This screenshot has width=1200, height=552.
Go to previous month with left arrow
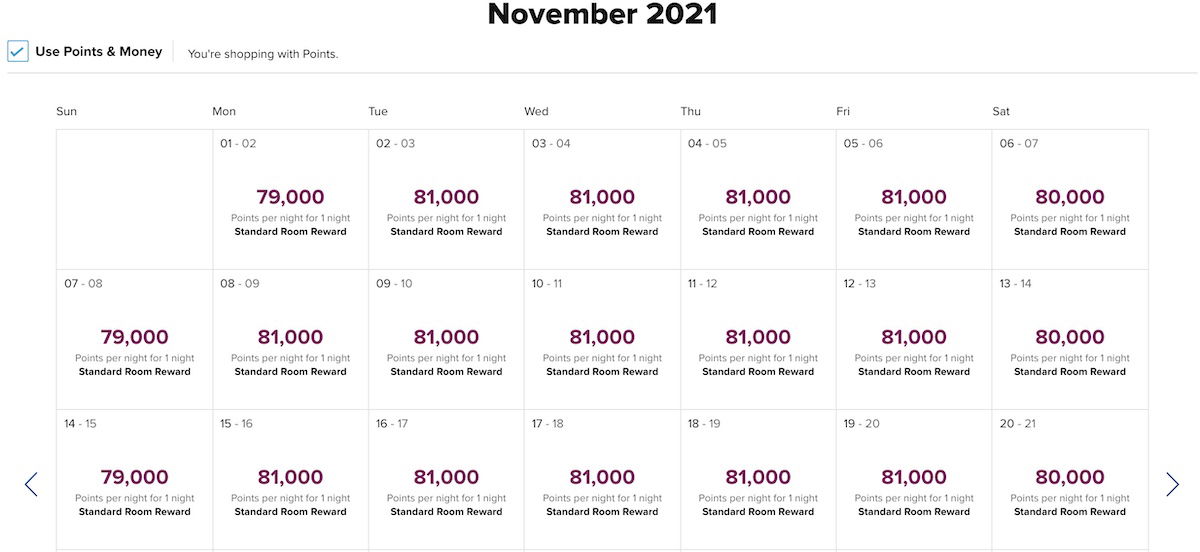[x=31, y=485]
